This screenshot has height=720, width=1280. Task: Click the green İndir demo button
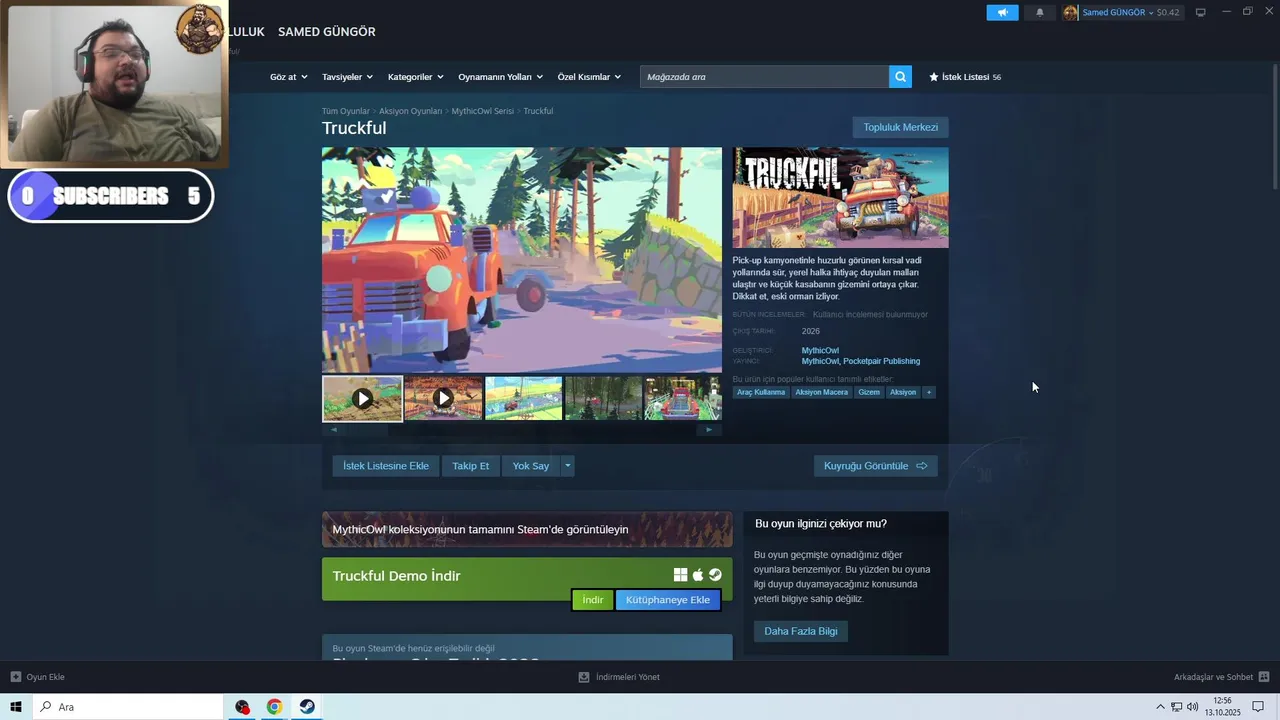593,600
